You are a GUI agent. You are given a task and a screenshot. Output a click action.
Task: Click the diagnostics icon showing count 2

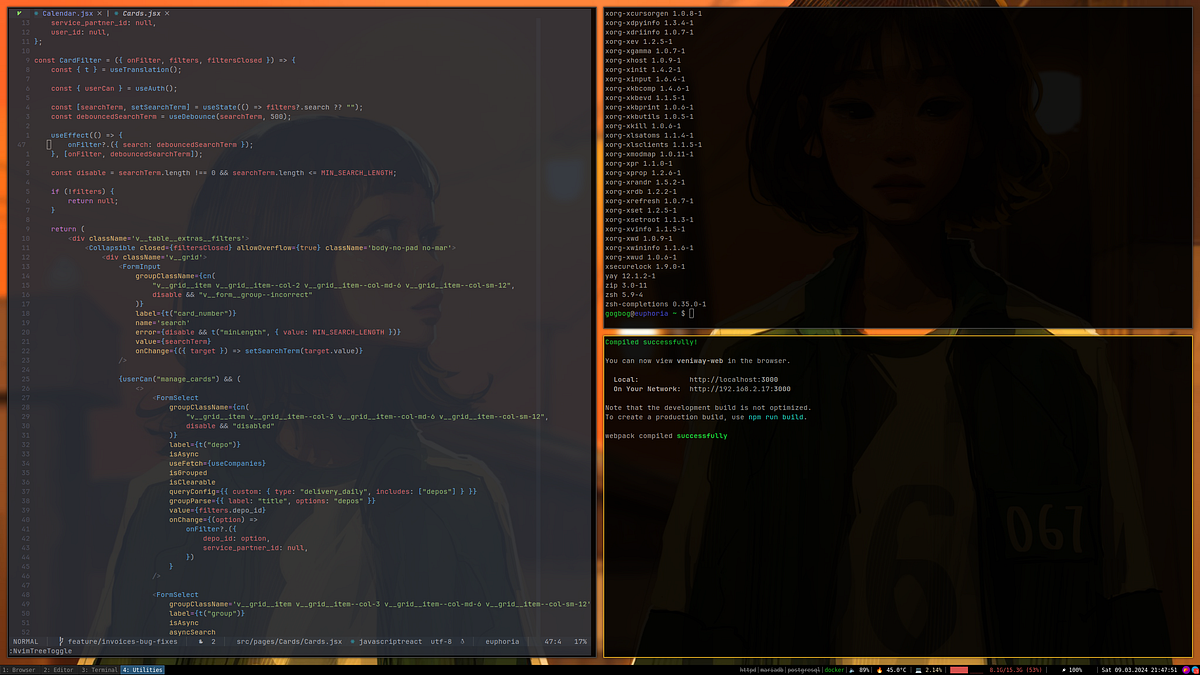click(200, 640)
